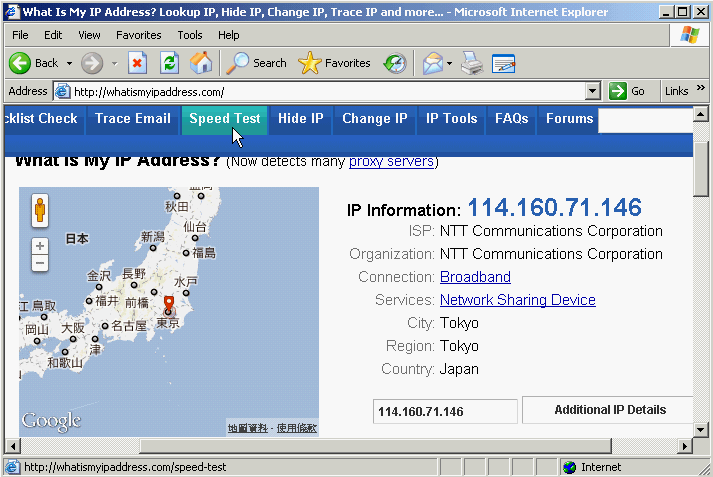713x477 pixels.
Task: Click the vertical scrollbar down arrow
Action: [x=701, y=429]
